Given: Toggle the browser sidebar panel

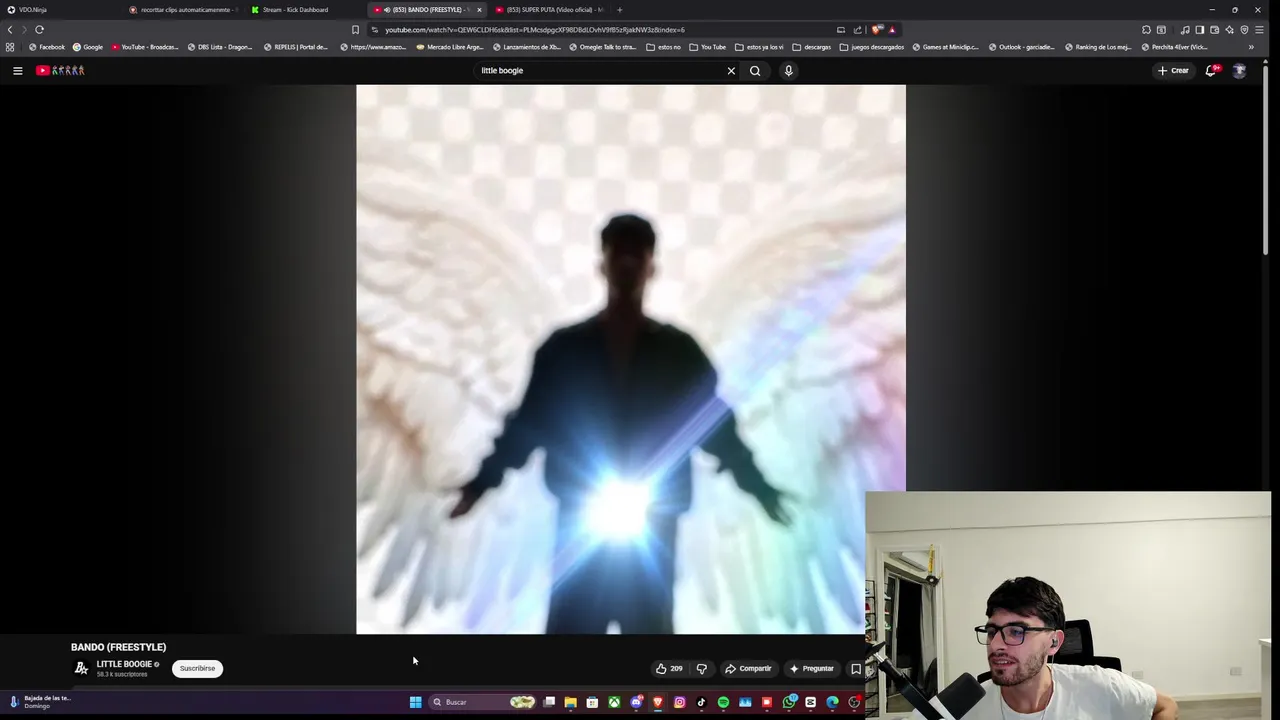Looking at the screenshot, I should (x=1199, y=29).
